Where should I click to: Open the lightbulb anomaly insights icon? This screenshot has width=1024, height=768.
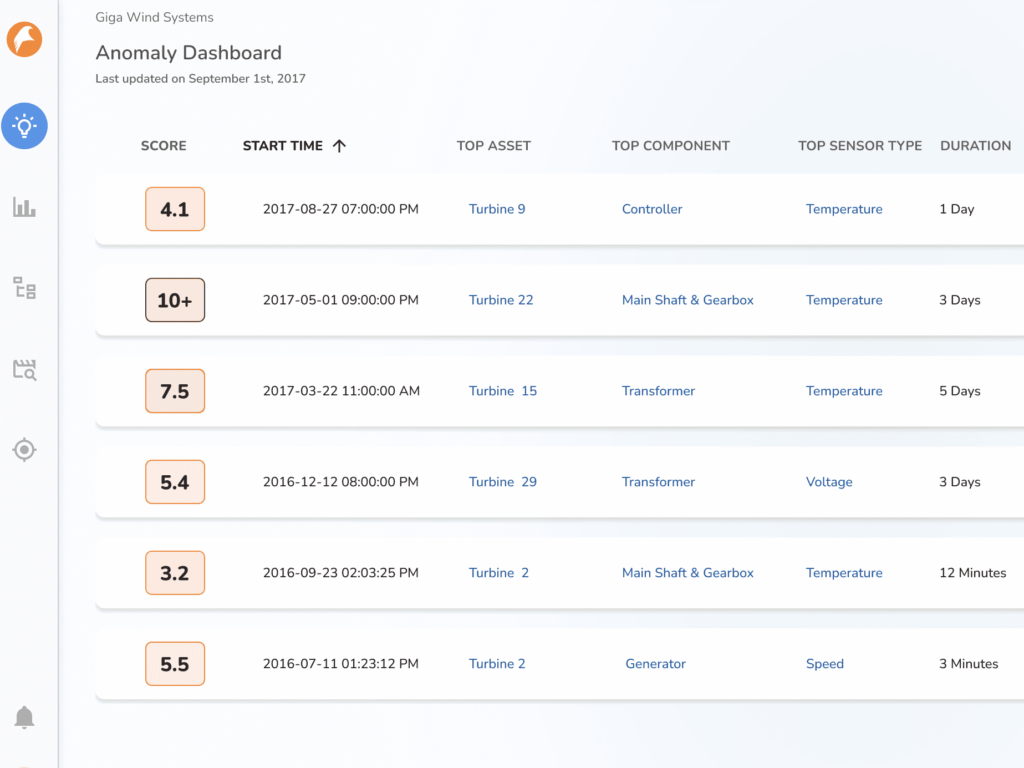pos(25,126)
